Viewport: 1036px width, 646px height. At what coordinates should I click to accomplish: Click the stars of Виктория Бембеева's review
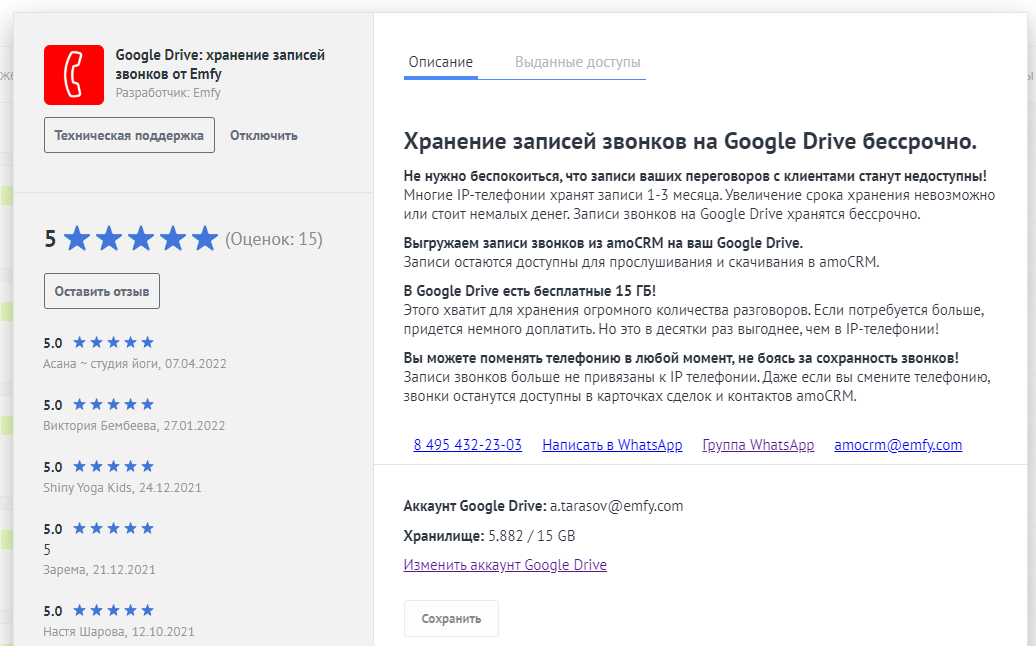click(114, 404)
